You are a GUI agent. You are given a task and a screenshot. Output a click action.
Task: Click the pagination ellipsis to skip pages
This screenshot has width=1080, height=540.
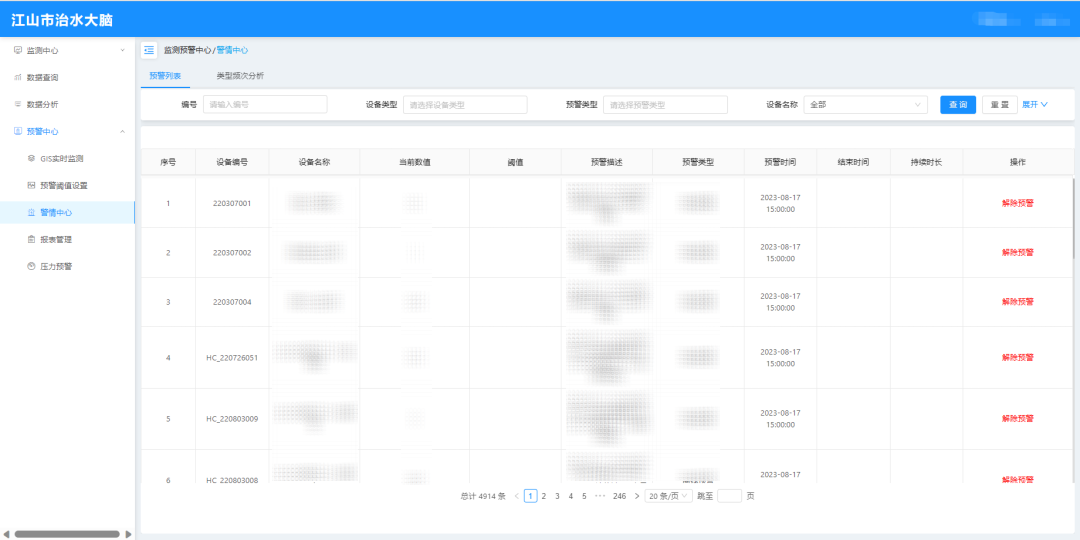pos(600,496)
